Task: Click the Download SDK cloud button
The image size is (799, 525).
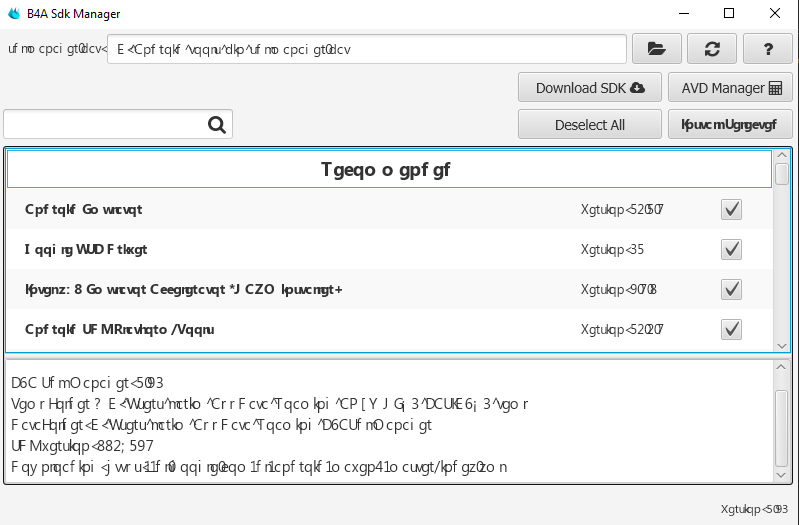Action: coord(590,88)
